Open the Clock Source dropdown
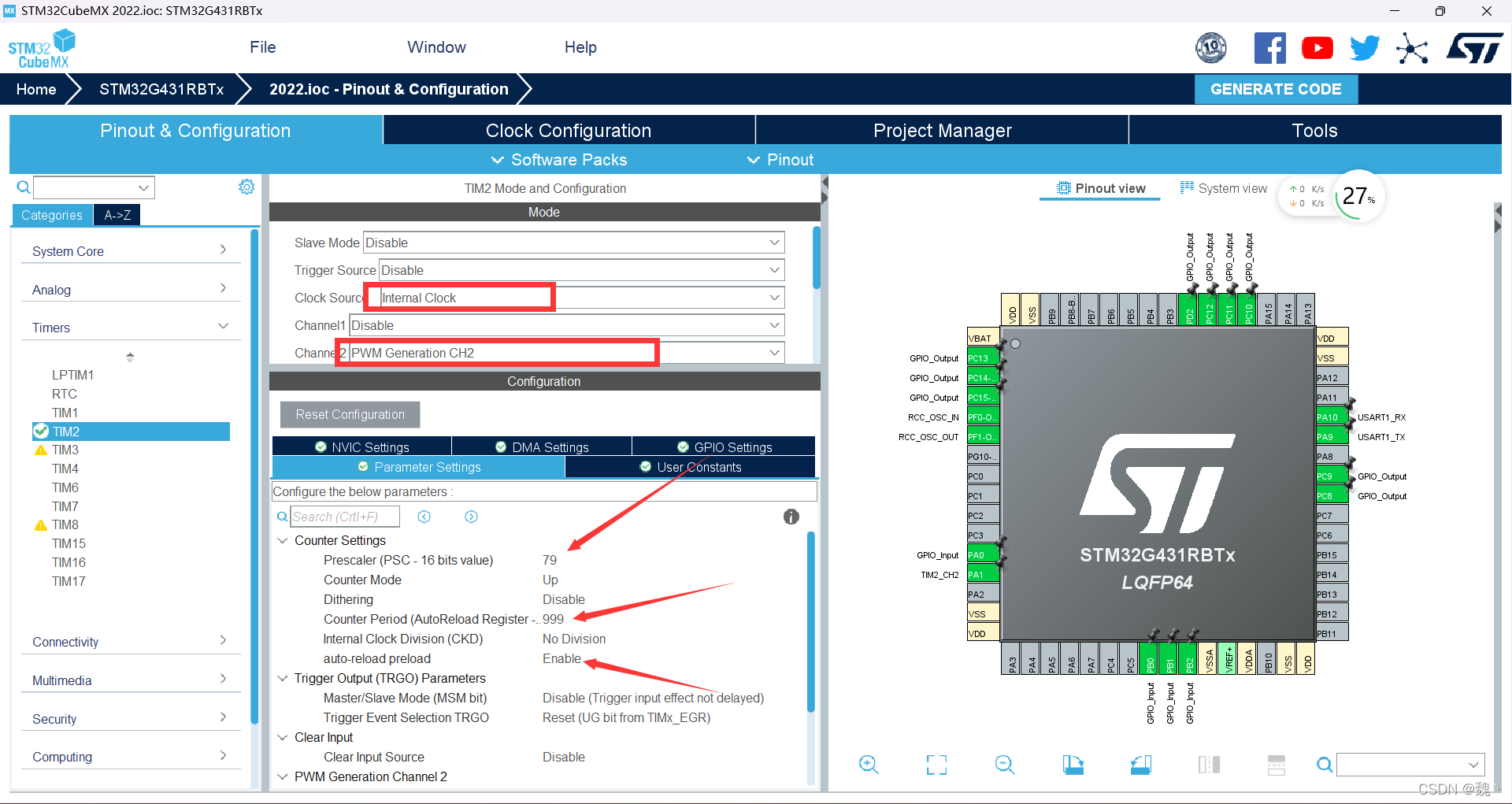1512x804 pixels. pos(576,298)
